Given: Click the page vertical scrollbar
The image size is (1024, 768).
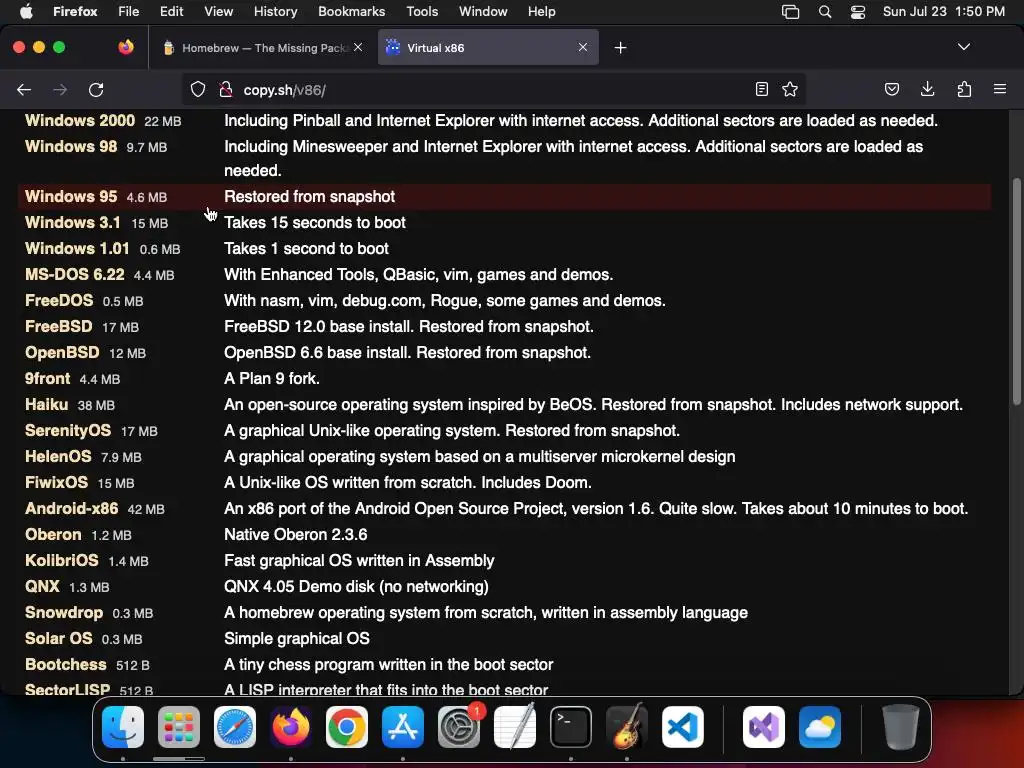Looking at the screenshot, I should (1016, 291).
